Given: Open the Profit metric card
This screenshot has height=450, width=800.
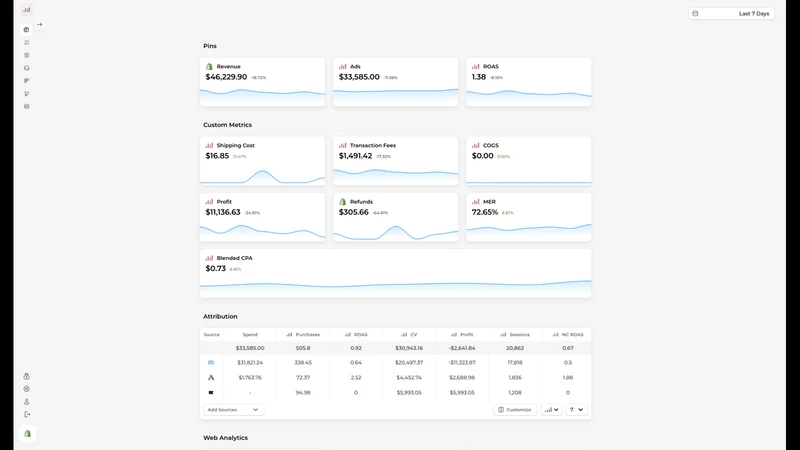Looking at the screenshot, I should 262,217.
